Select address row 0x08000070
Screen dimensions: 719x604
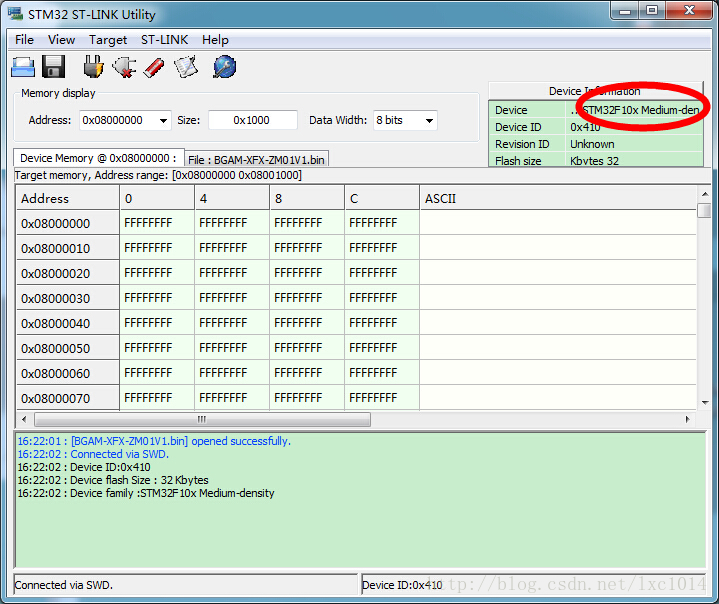(x=68, y=398)
